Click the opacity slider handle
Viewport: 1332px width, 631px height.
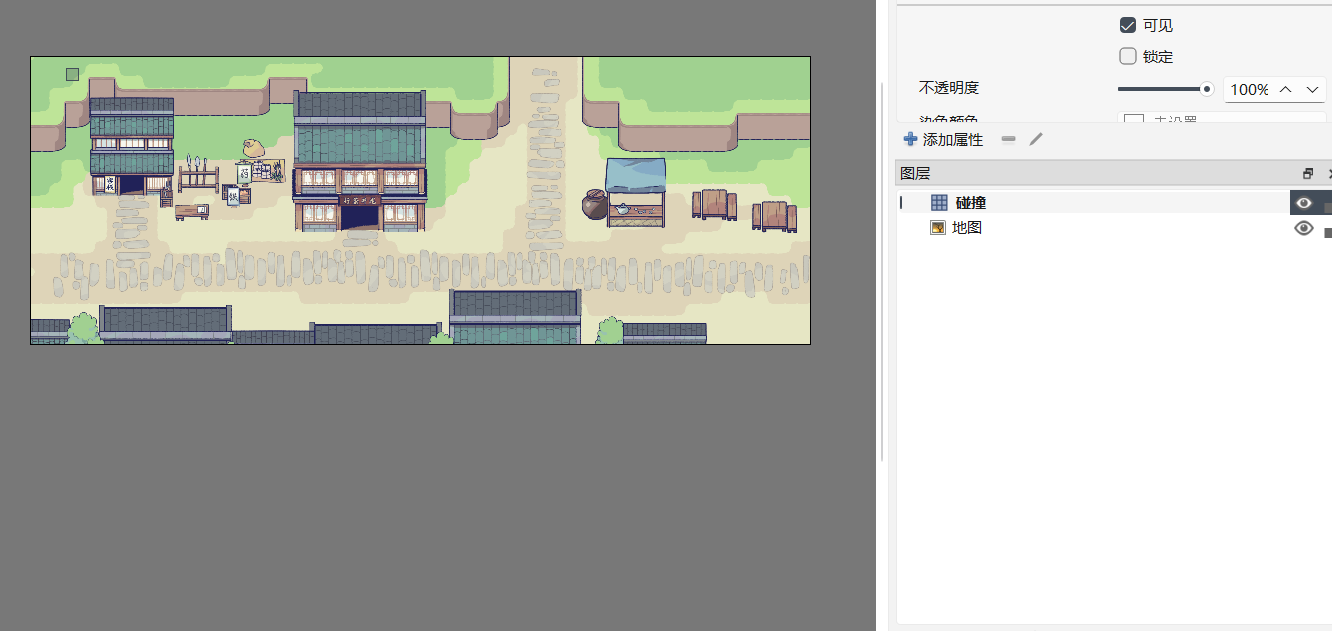tap(1207, 89)
